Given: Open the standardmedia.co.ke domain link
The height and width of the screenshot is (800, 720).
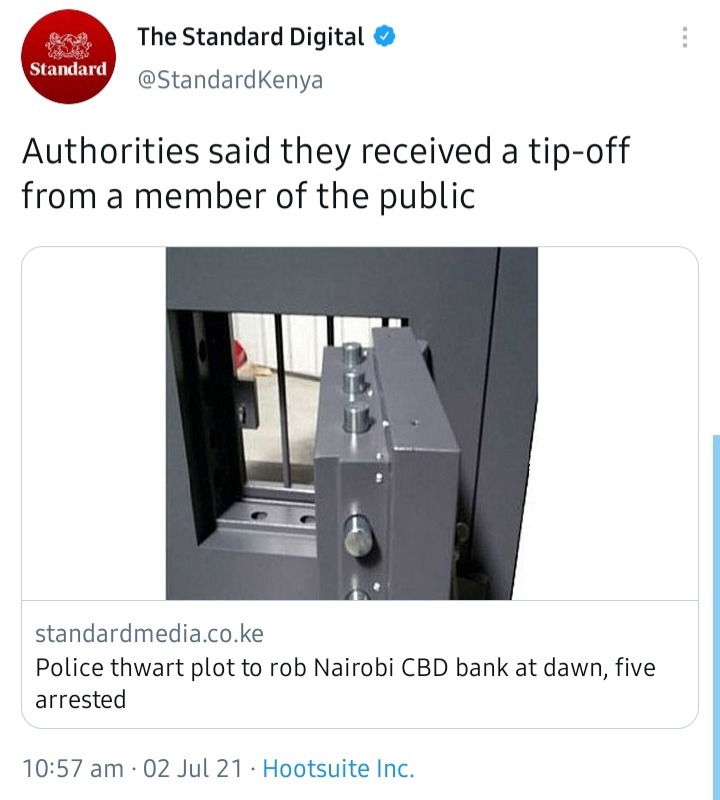Looking at the screenshot, I should (149, 634).
